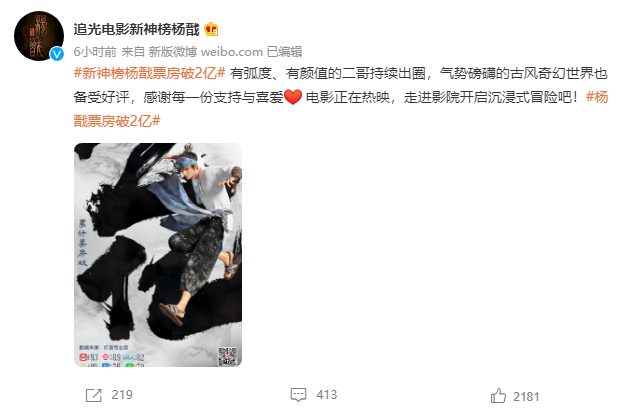Viewport: 625px width, 411px height.
Task: Open hashtag #新神榜杨戬票房破2亿# topic
Action: [150, 73]
